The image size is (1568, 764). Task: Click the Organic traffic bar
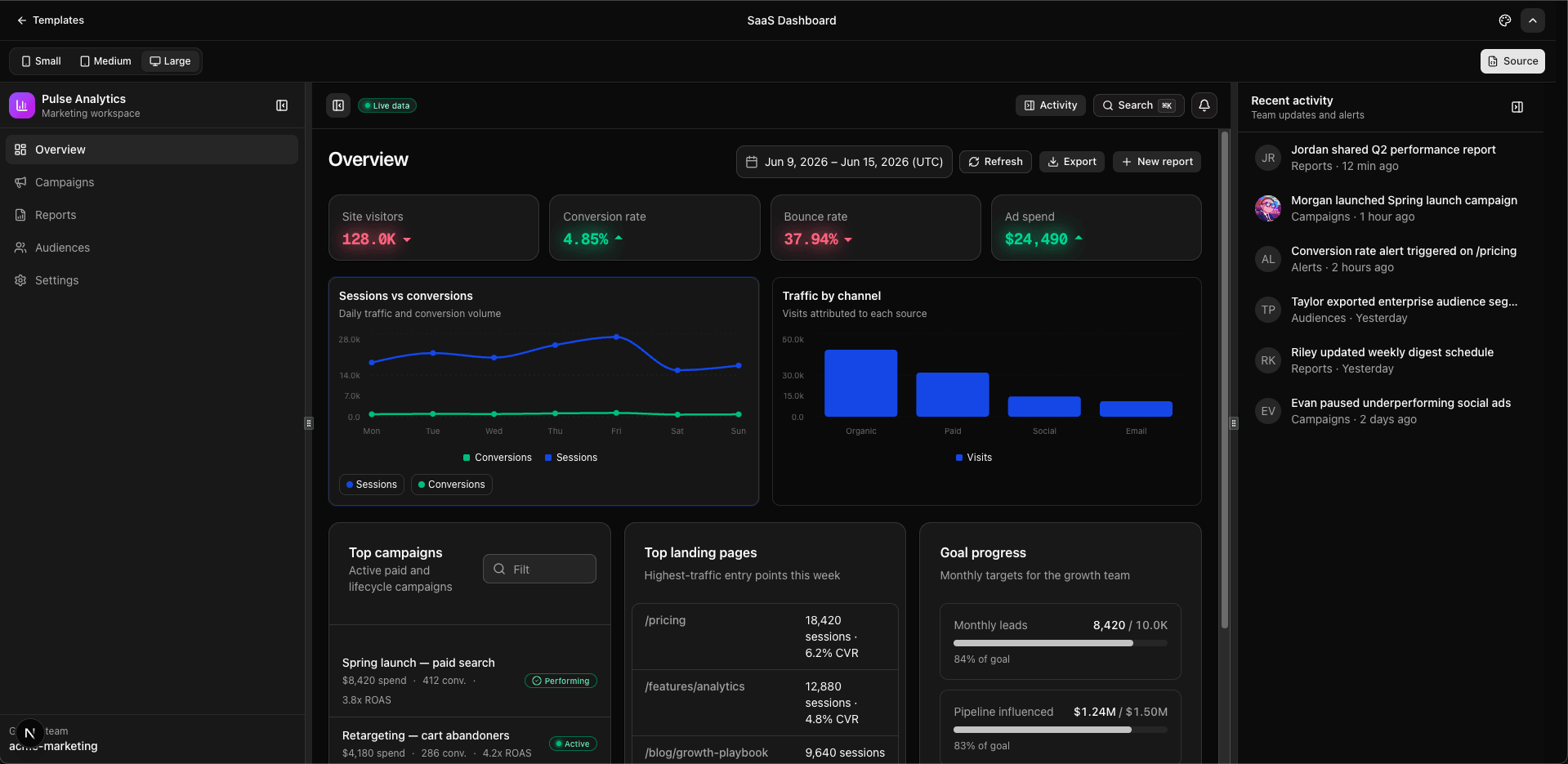[861, 383]
